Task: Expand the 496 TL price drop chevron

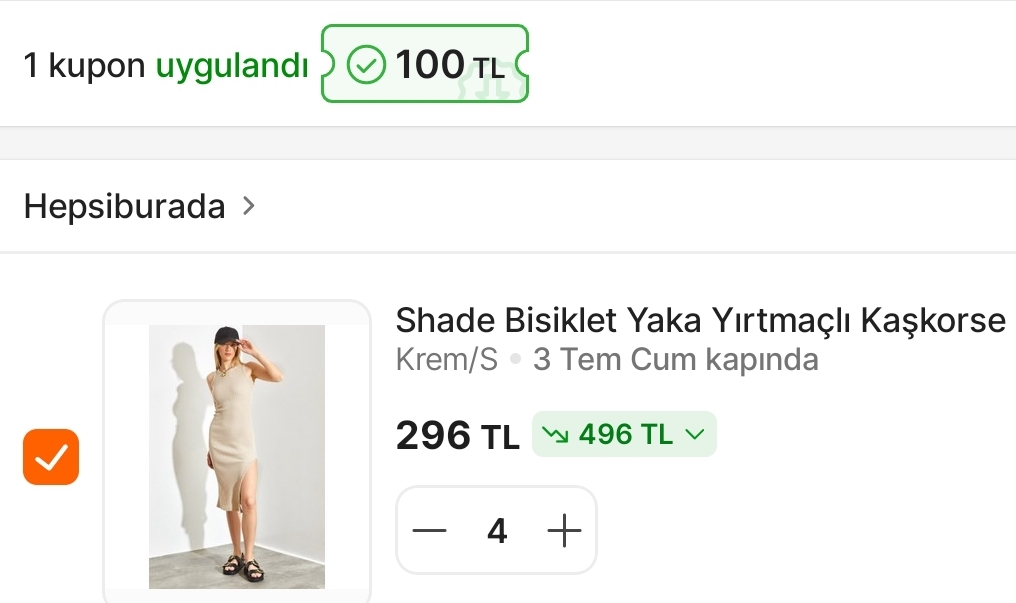Action: coord(695,434)
